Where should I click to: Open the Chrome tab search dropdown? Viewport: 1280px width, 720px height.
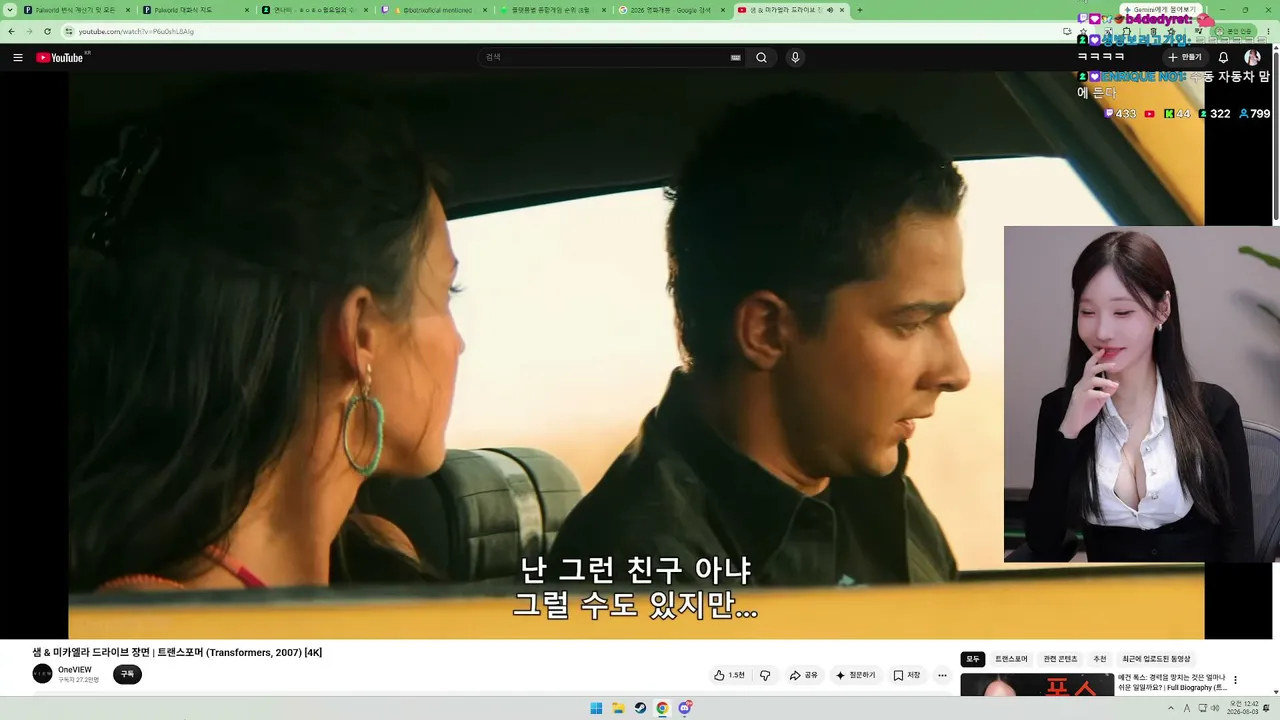(x=9, y=10)
